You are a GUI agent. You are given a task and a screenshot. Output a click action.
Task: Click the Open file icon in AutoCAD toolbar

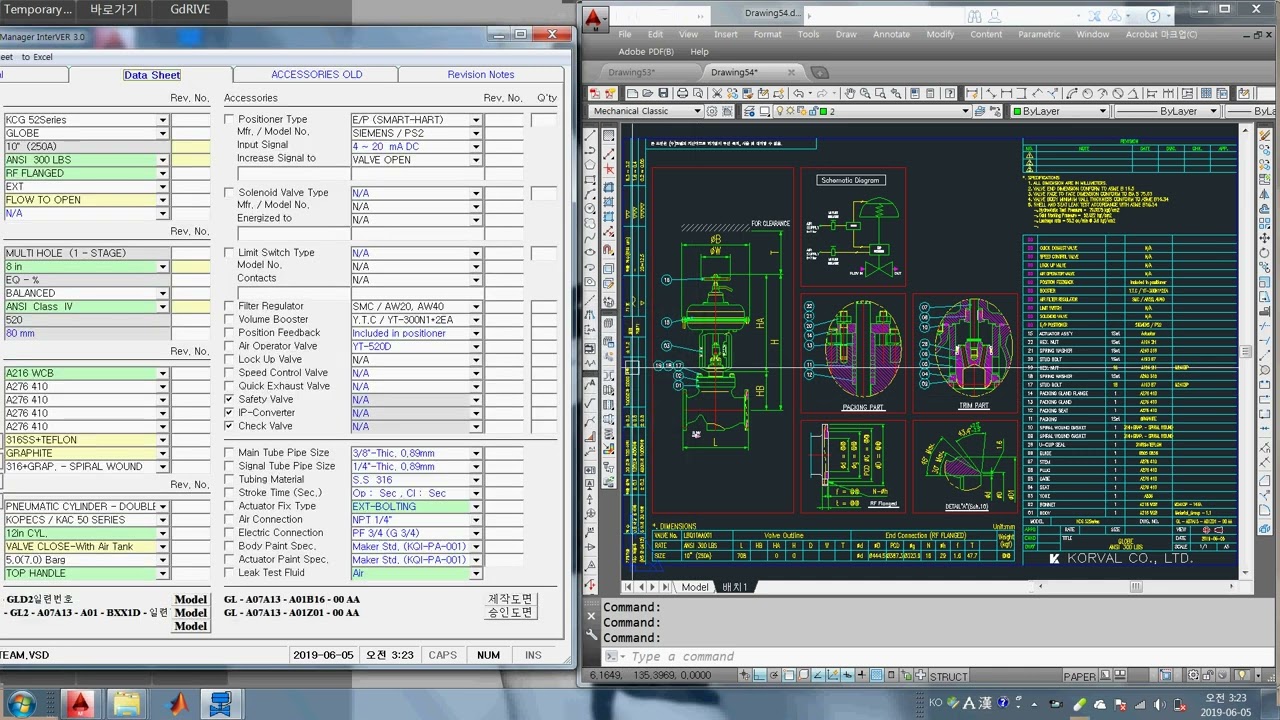647,93
